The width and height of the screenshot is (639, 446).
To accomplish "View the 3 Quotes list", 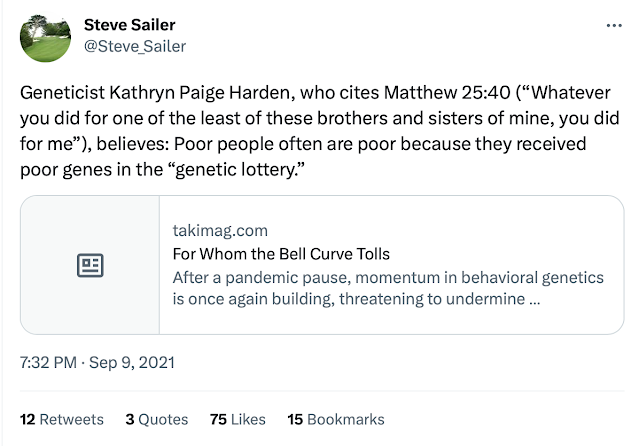I will [x=155, y=419].
